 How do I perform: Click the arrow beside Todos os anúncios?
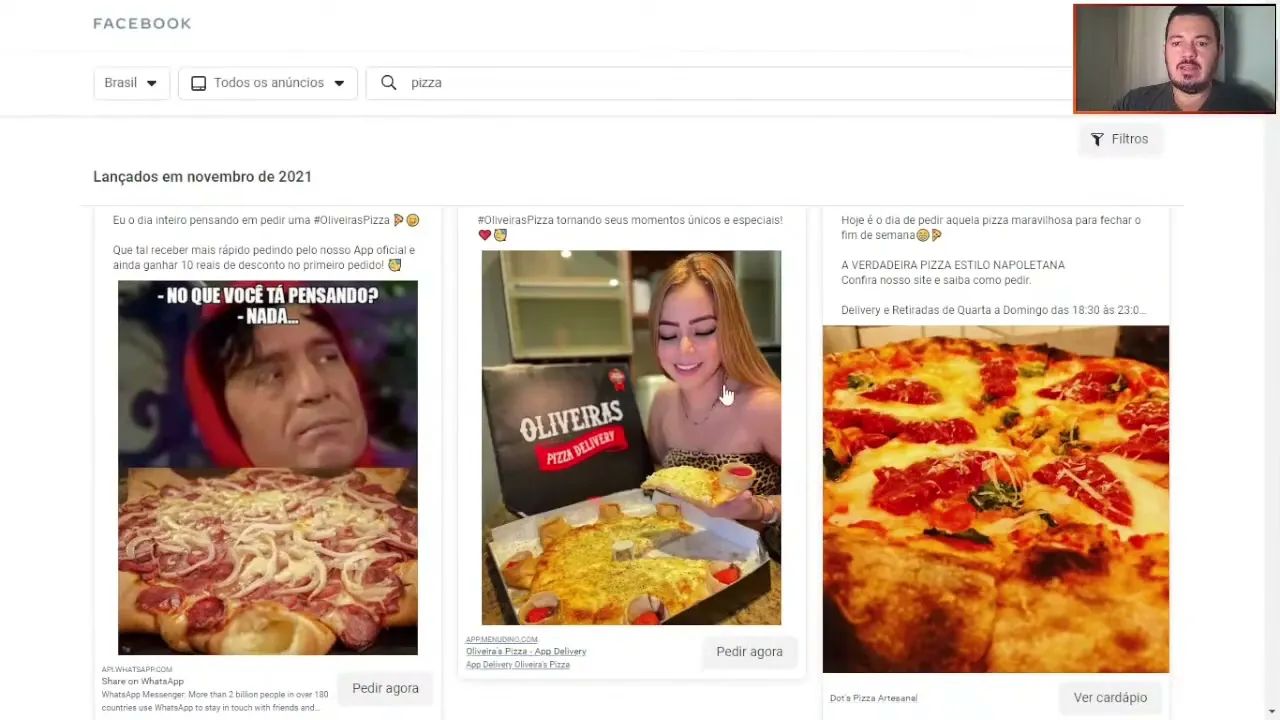pyautogui.click(x=339, y=83)
